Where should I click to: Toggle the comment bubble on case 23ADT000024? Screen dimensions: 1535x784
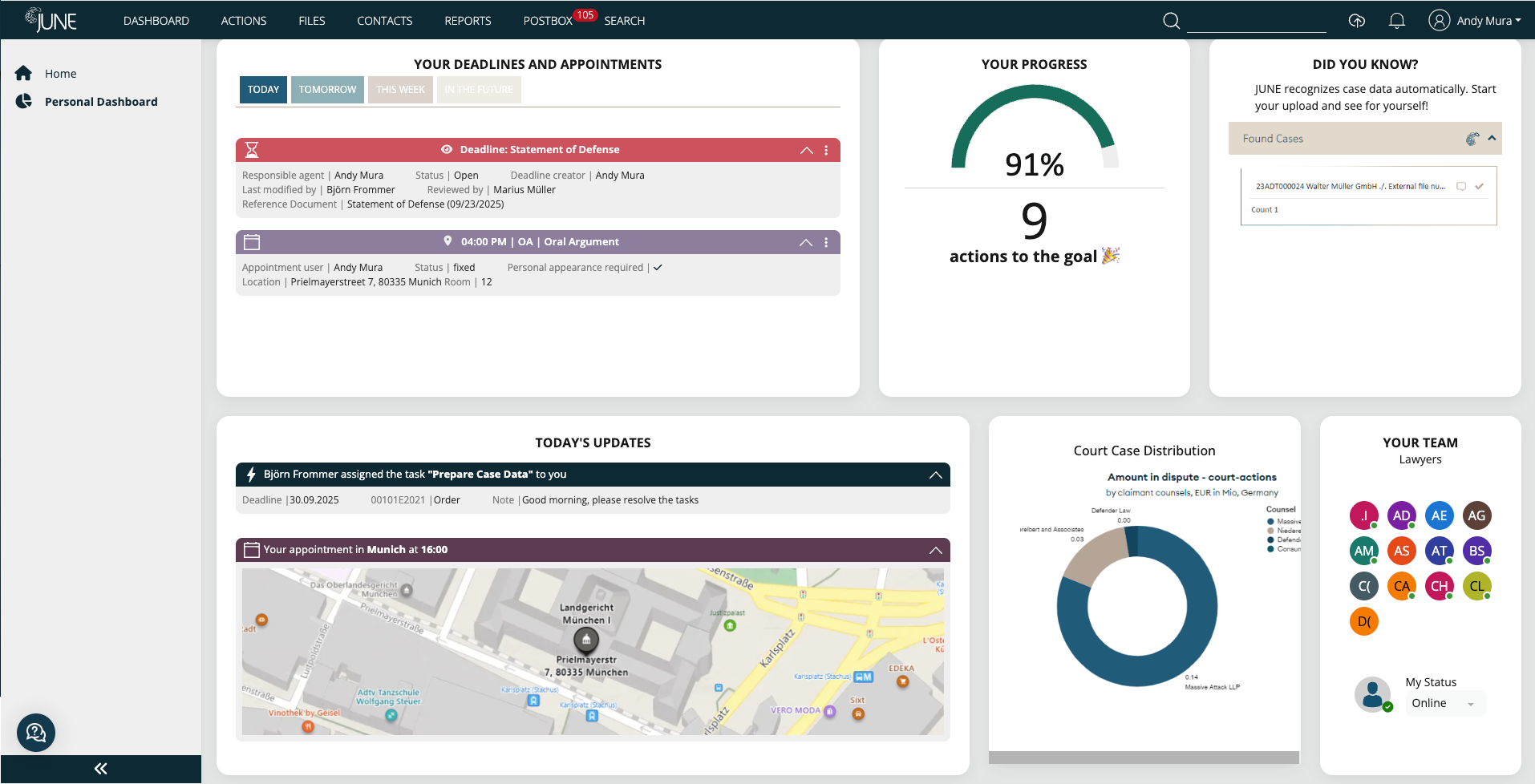coord(1460,185)
